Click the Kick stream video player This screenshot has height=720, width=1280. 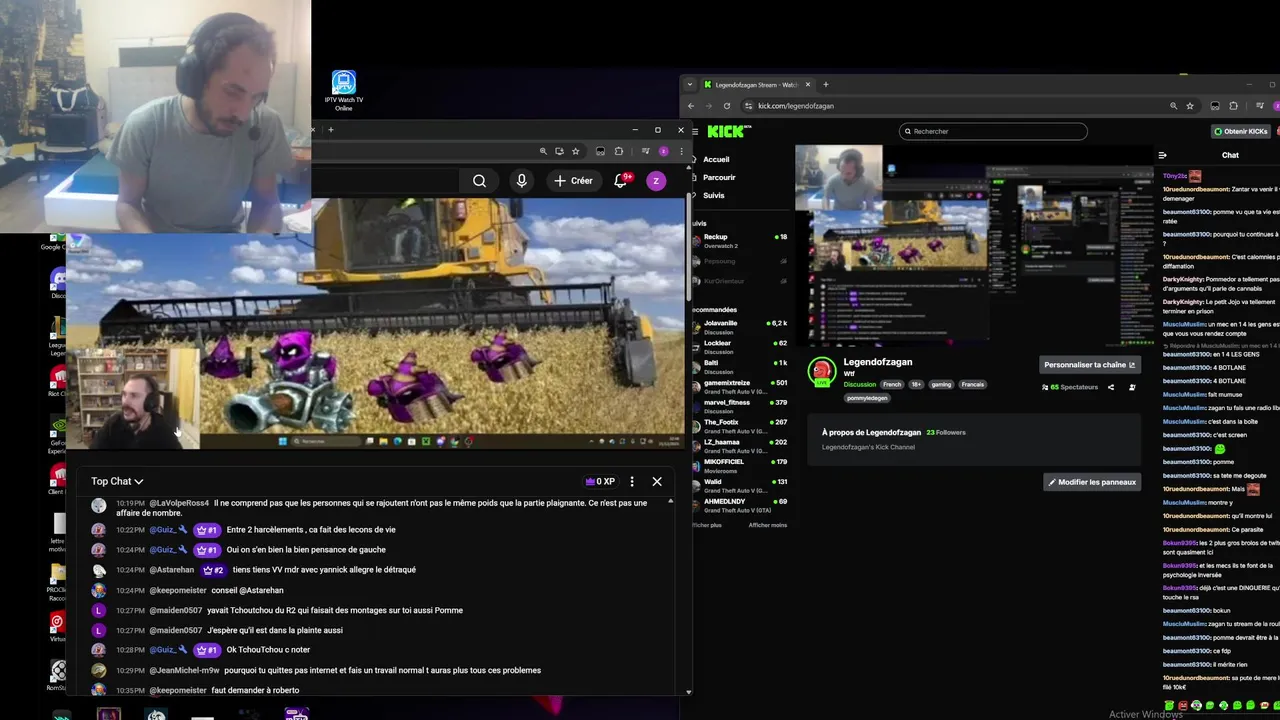click(x=976, y=245)
